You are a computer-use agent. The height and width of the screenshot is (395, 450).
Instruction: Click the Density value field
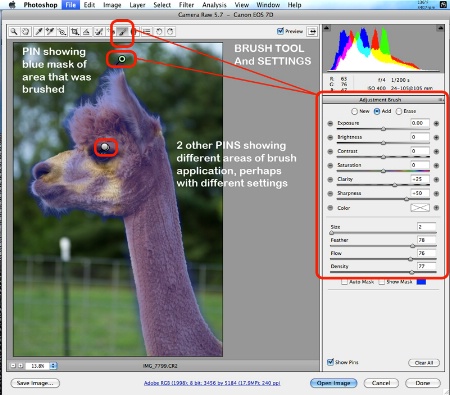[x=426, y=266]
